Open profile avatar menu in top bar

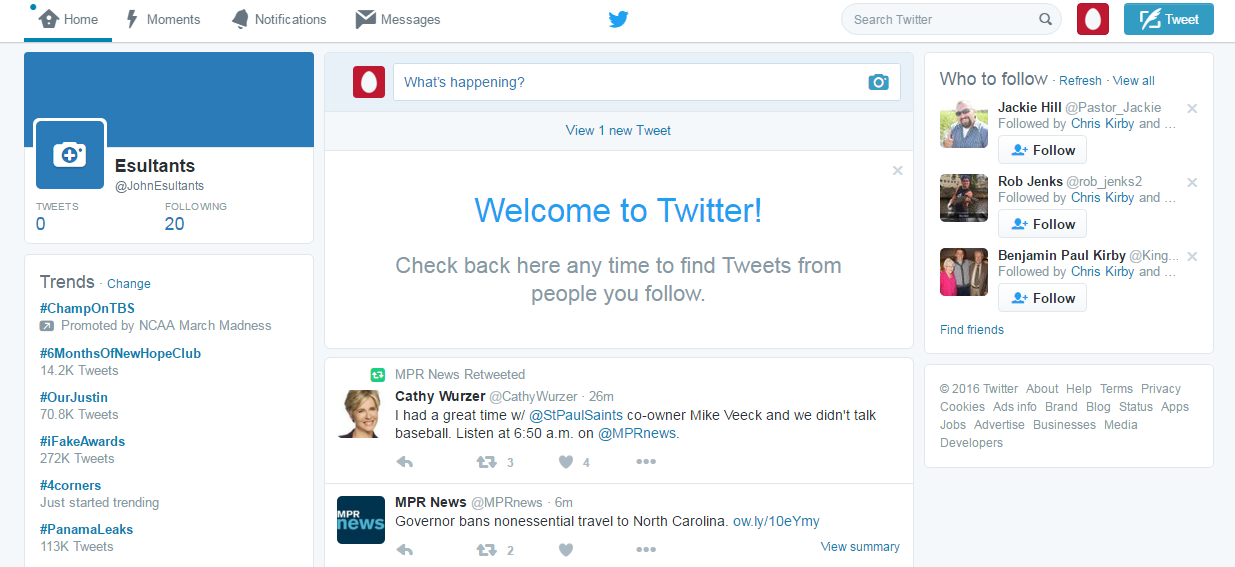click(x=1093, y=19)
